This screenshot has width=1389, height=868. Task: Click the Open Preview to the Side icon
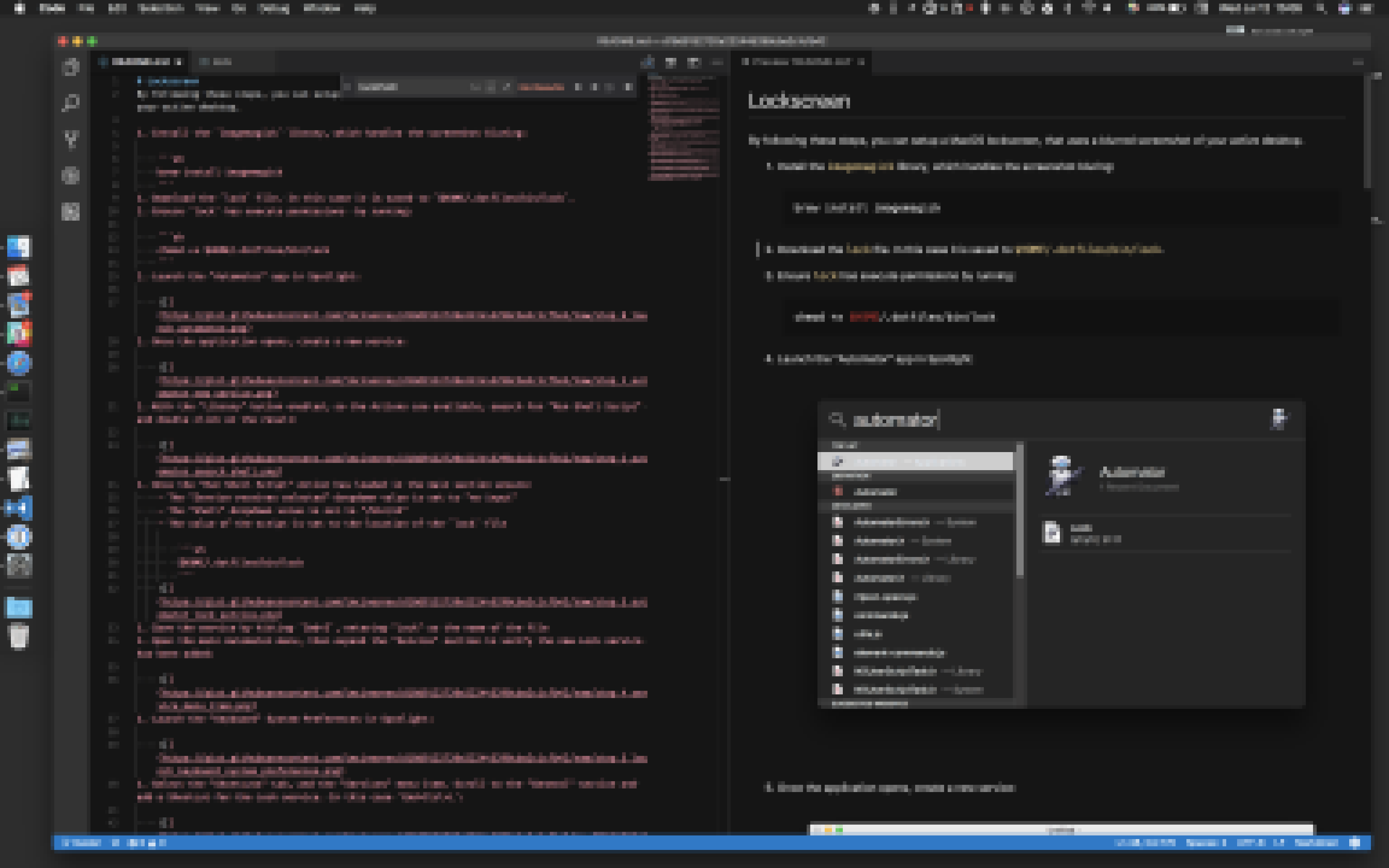pyautogui.click(x=671, y=62)
